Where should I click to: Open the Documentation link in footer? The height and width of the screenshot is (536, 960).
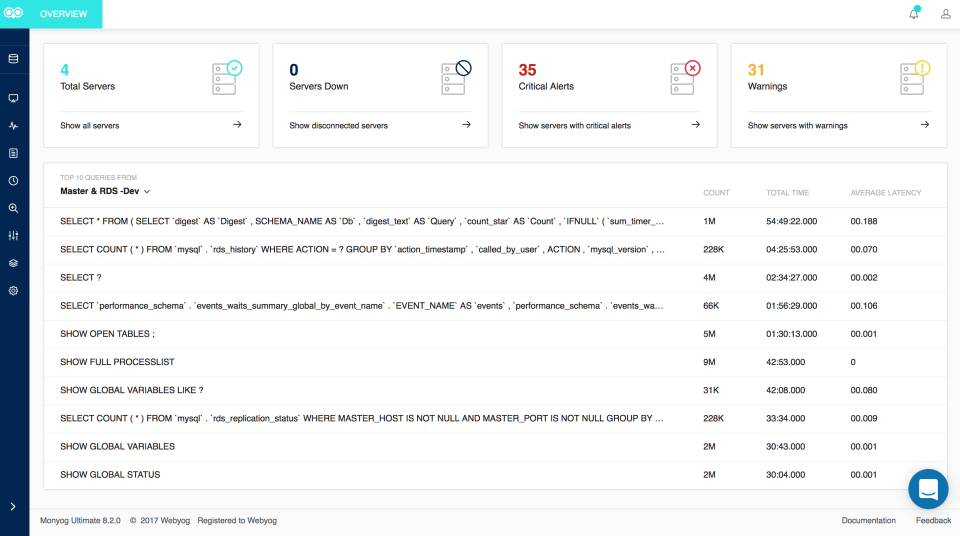[868, 520]
